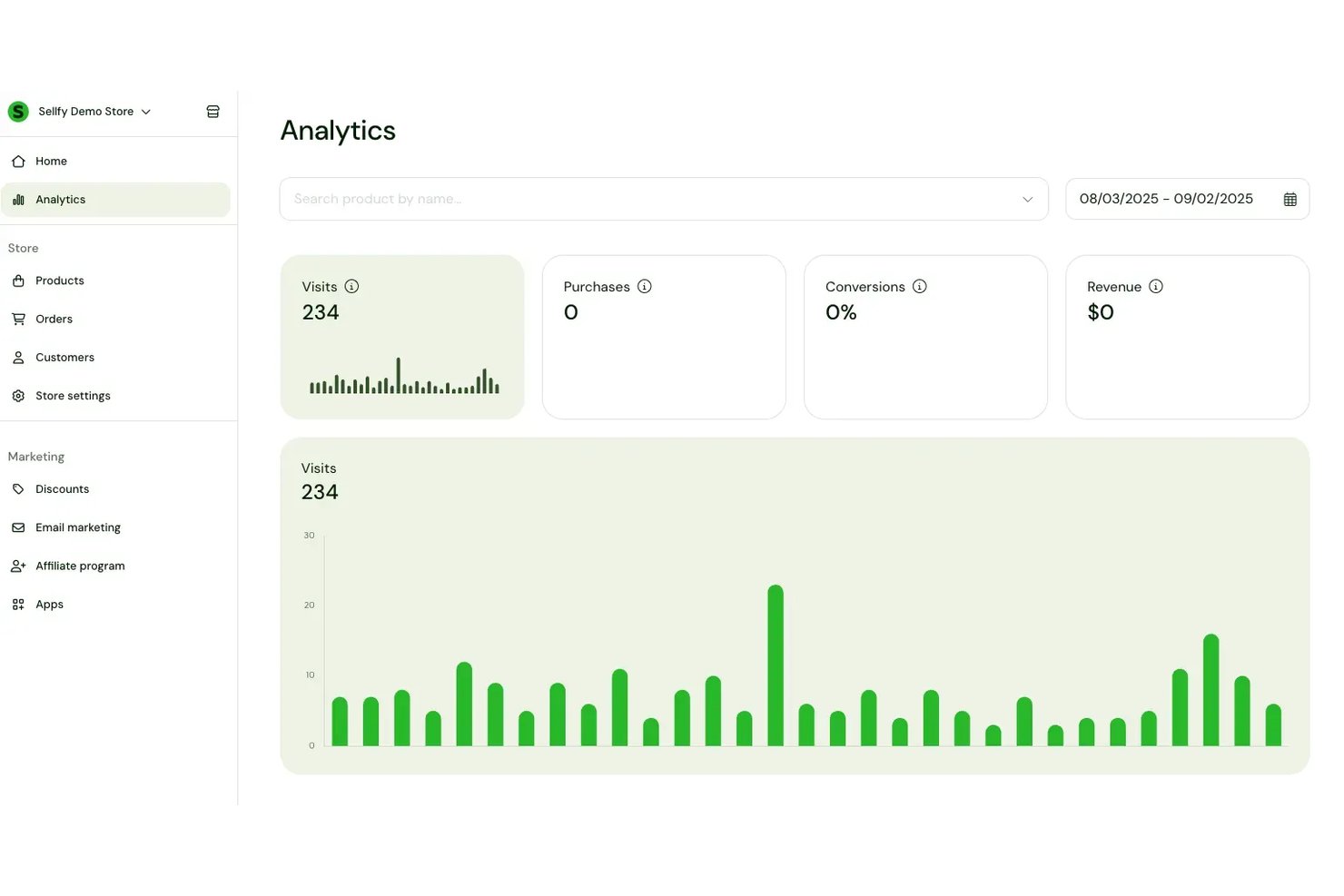Viewport: 1344px width, 896px height.
Task: Go to Email marketing
Action: [x=115, y=527]
